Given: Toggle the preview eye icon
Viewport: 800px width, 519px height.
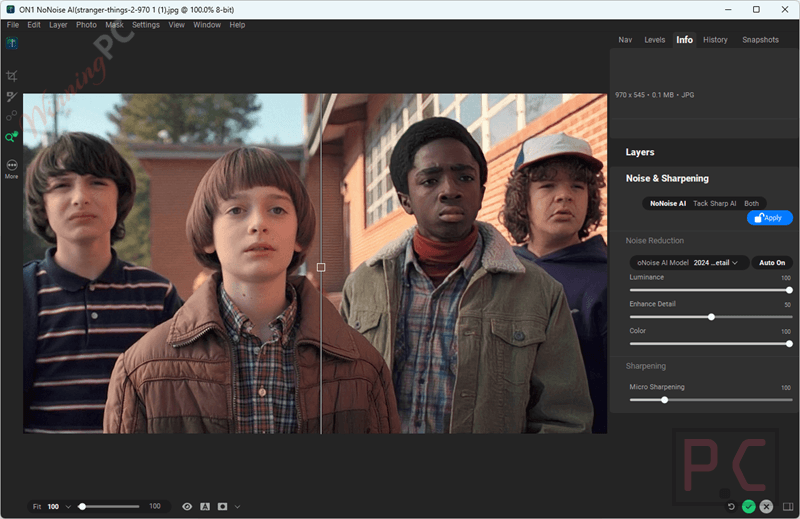Looking at the screenshot, I should [187, 506].
